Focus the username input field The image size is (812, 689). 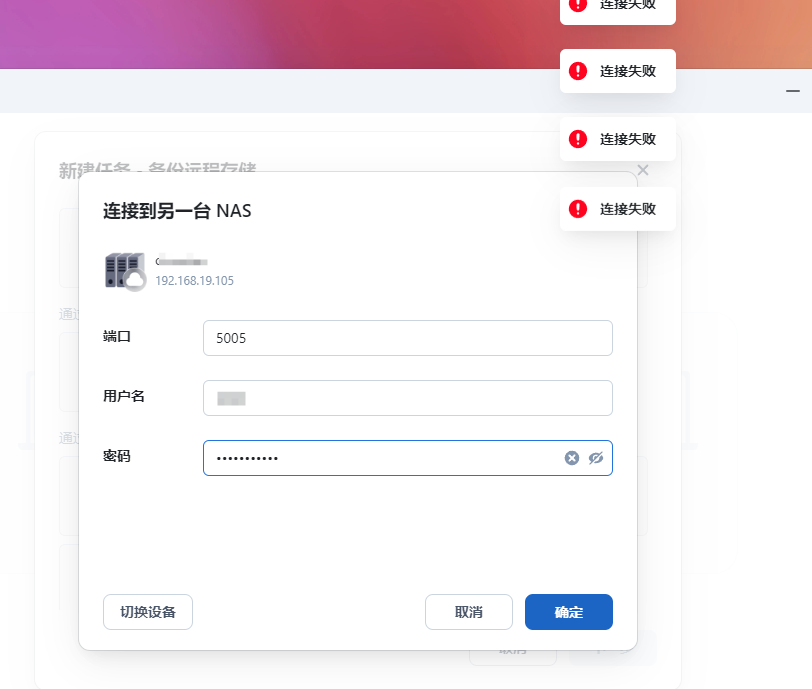coord(408,398)
